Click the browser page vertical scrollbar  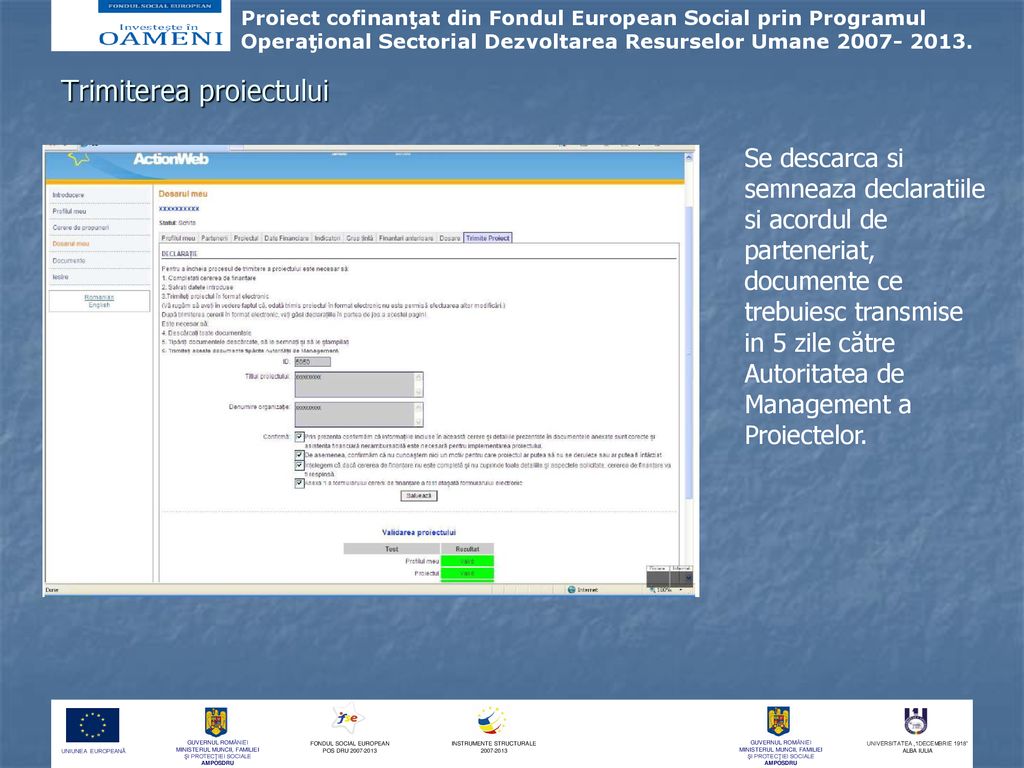(688, 353)
